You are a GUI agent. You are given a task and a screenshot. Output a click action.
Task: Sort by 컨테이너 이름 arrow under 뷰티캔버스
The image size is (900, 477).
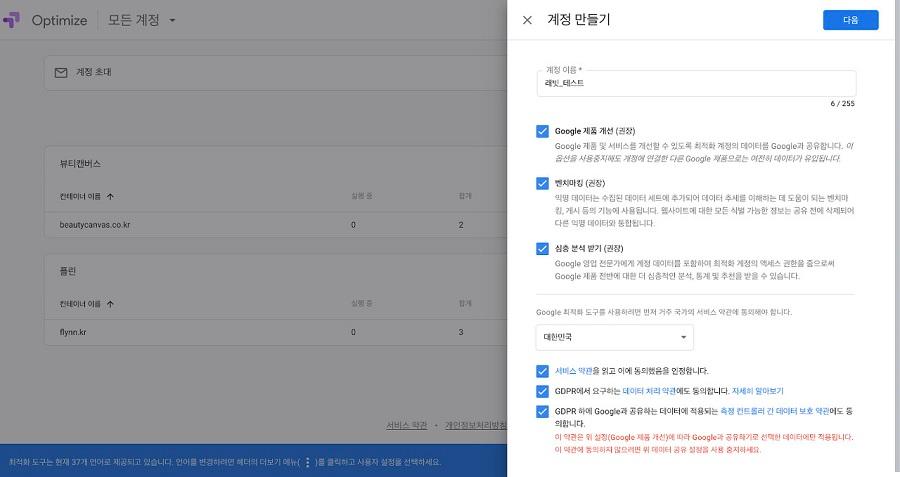pyautogui.click(x=110, y=196)
